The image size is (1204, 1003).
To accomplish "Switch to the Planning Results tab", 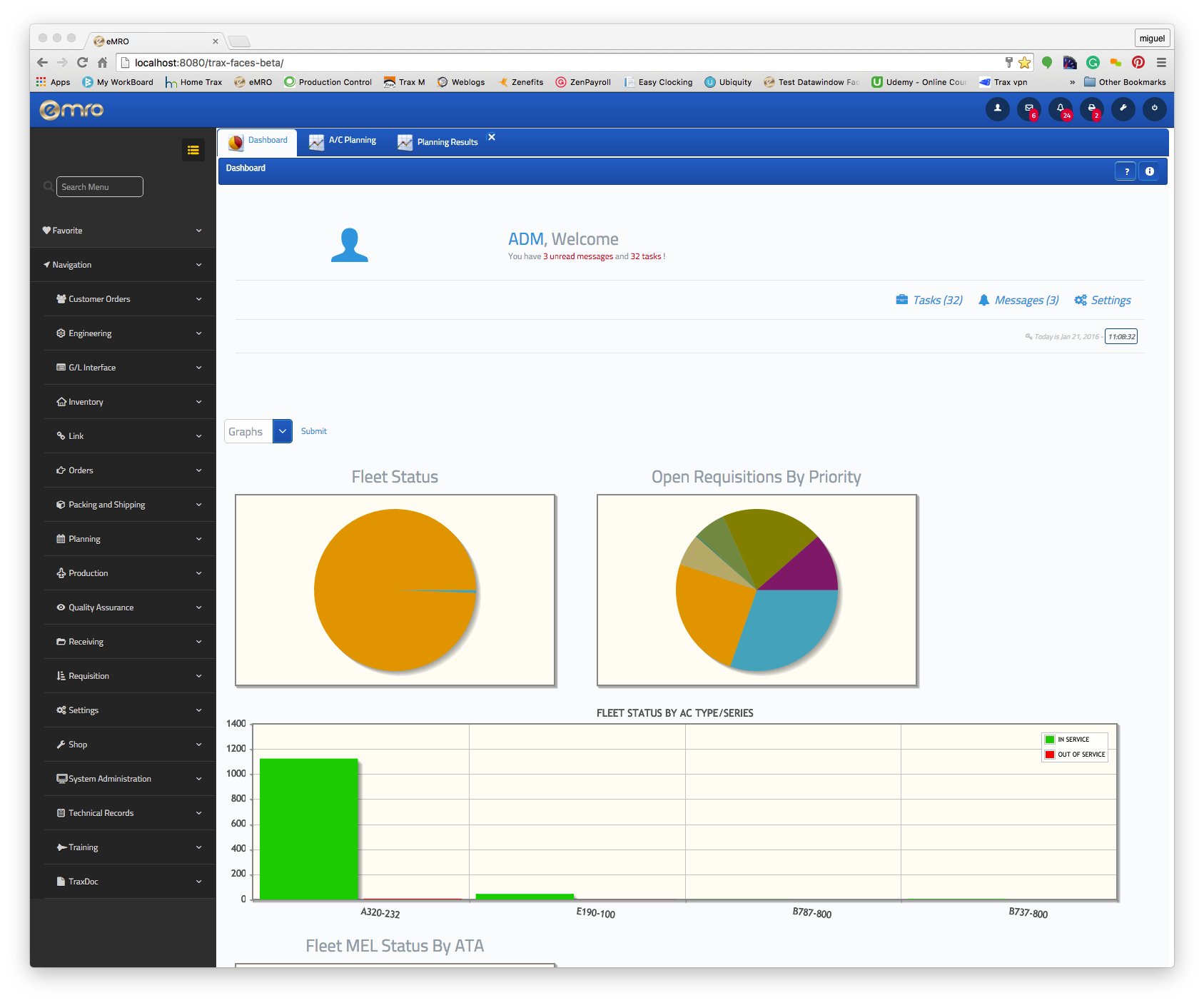I will [x=438, y=142].
